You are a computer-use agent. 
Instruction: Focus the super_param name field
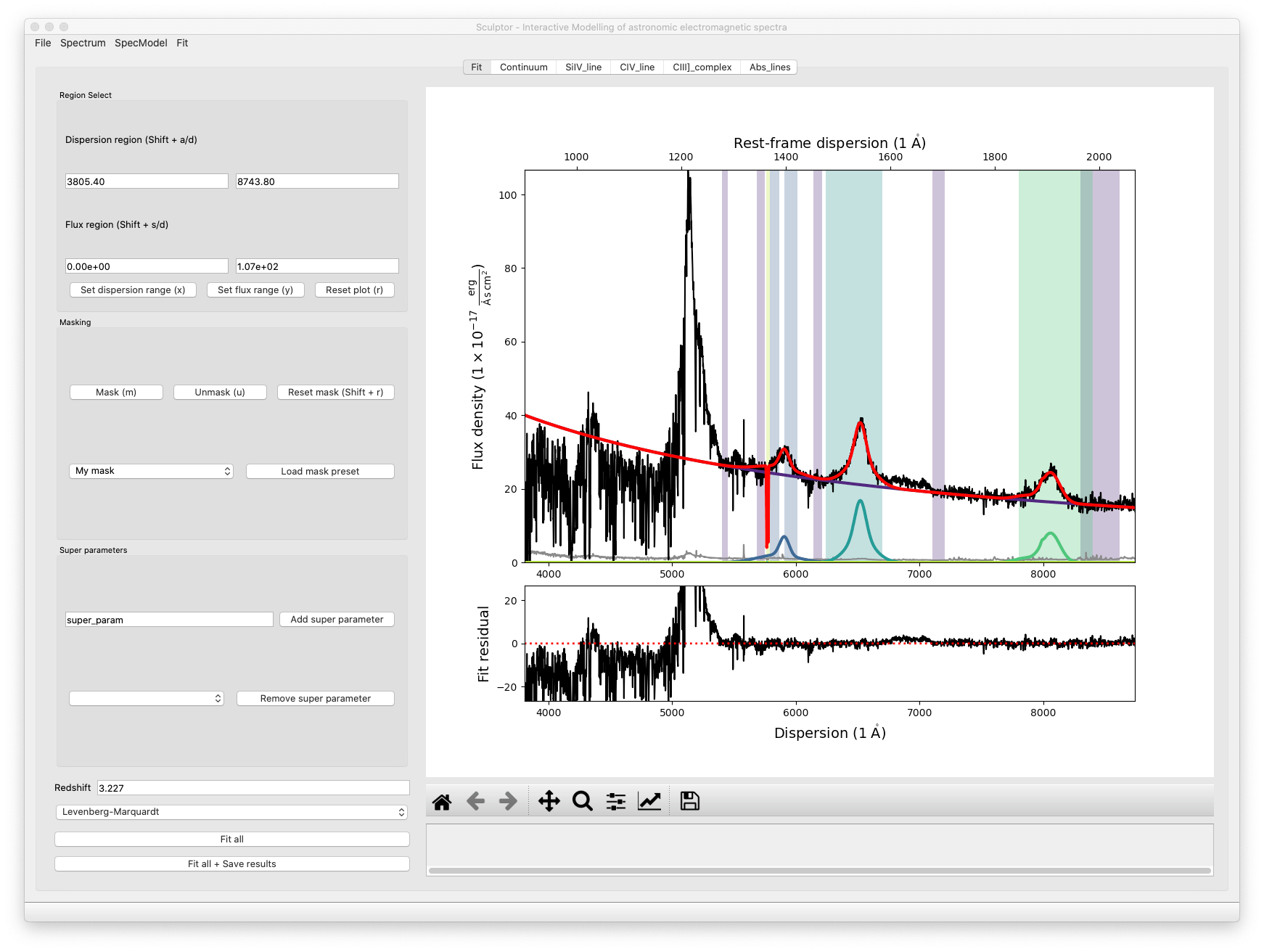tap(169, 620)
